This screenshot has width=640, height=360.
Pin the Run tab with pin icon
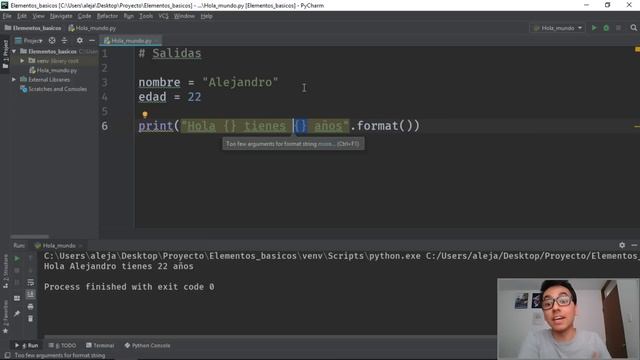tap(17, 313)
